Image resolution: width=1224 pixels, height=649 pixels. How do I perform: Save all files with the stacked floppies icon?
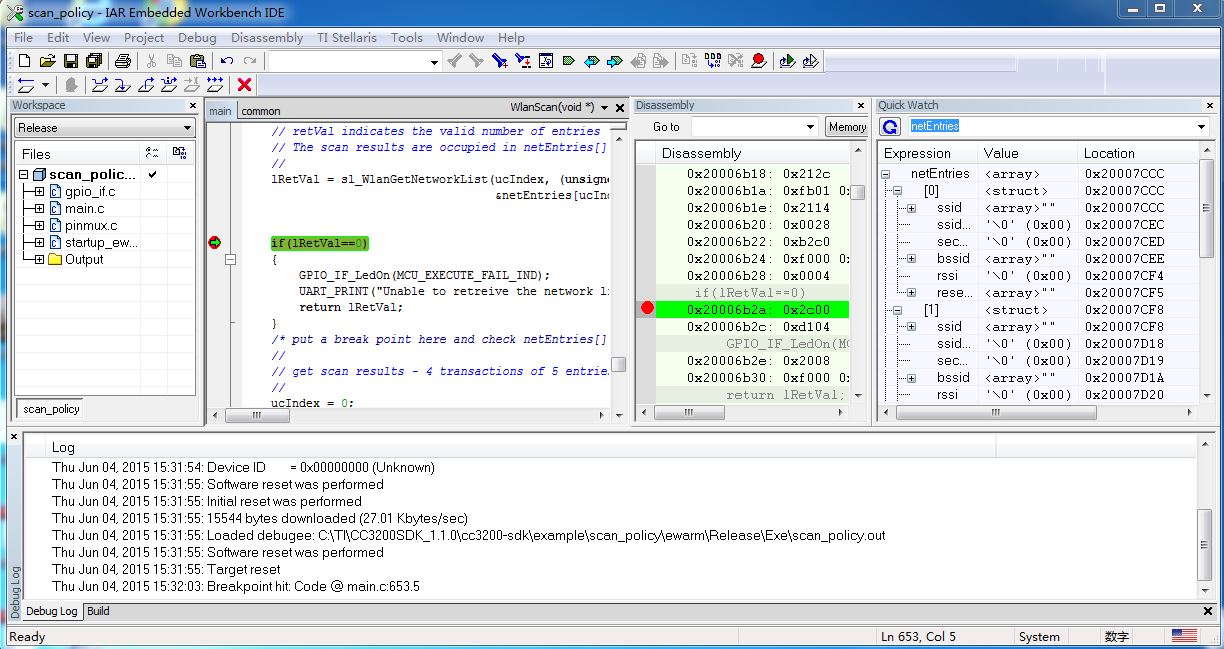pyautogui.click(x=93, y=61)
